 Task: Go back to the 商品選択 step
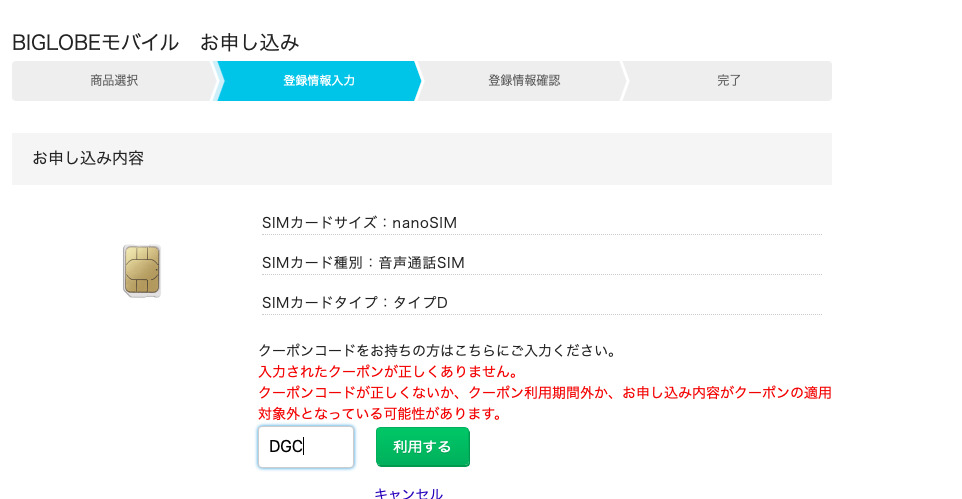point(114,81)
